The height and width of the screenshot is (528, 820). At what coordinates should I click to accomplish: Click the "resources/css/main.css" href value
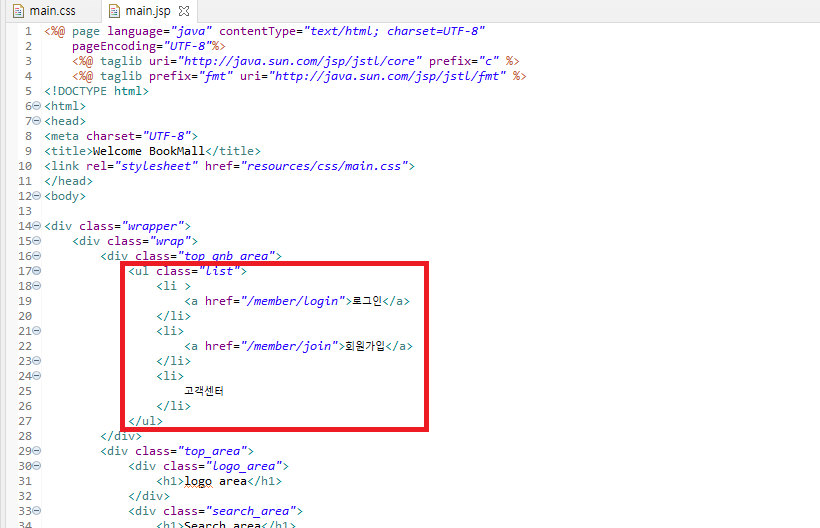click(324, 166)
